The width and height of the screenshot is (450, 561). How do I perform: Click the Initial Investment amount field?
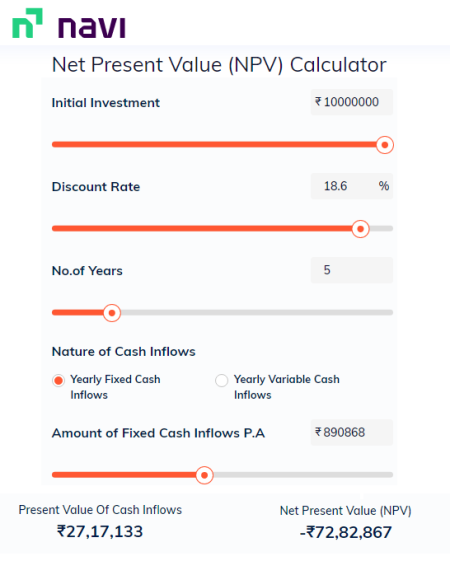pos(352,102)
